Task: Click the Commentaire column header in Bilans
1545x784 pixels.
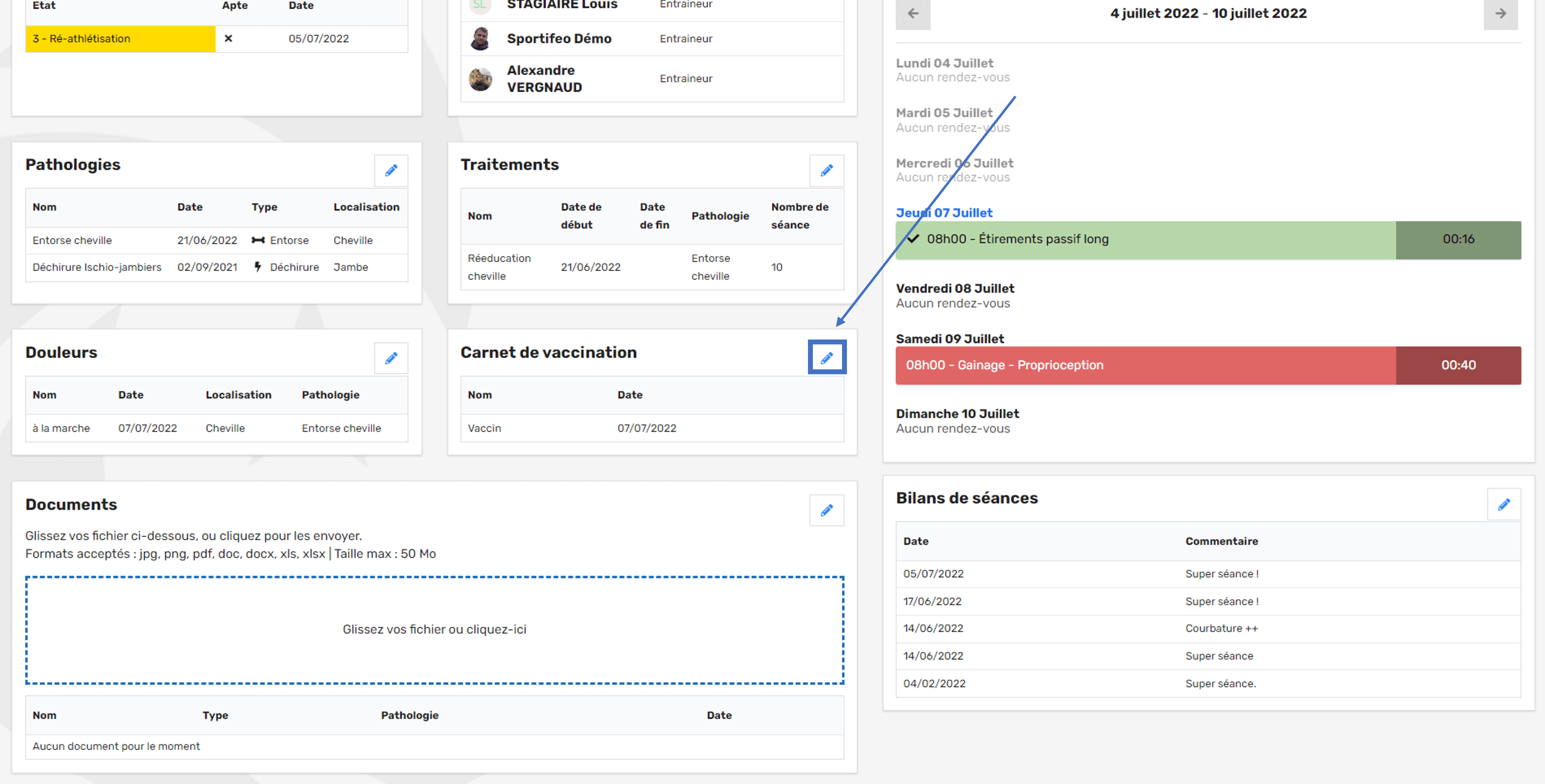Action: pyautogui.click(x=1221, y=541)
